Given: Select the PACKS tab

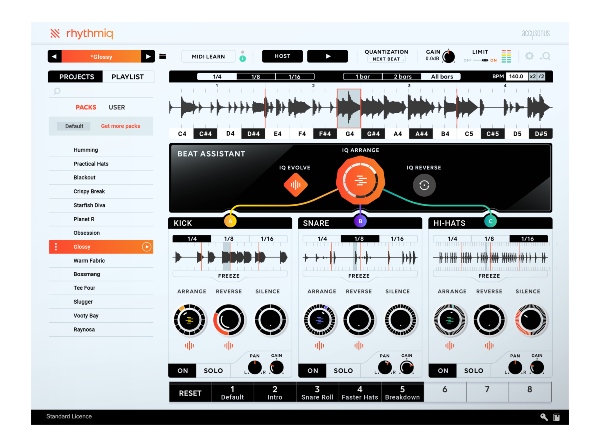Looking at the screenshot, I should (86, 107).
